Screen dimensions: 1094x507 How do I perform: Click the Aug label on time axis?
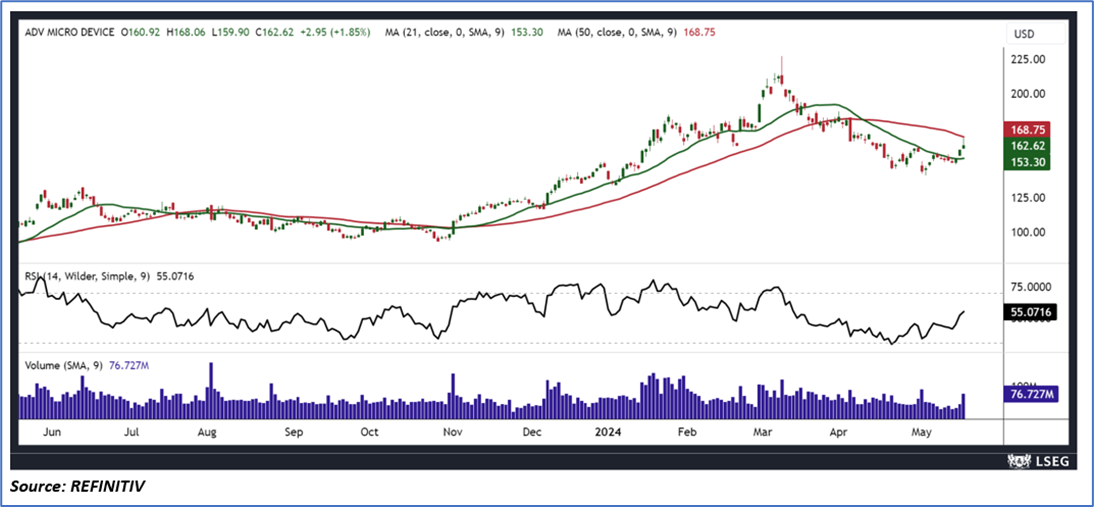[x=207, y=432]
